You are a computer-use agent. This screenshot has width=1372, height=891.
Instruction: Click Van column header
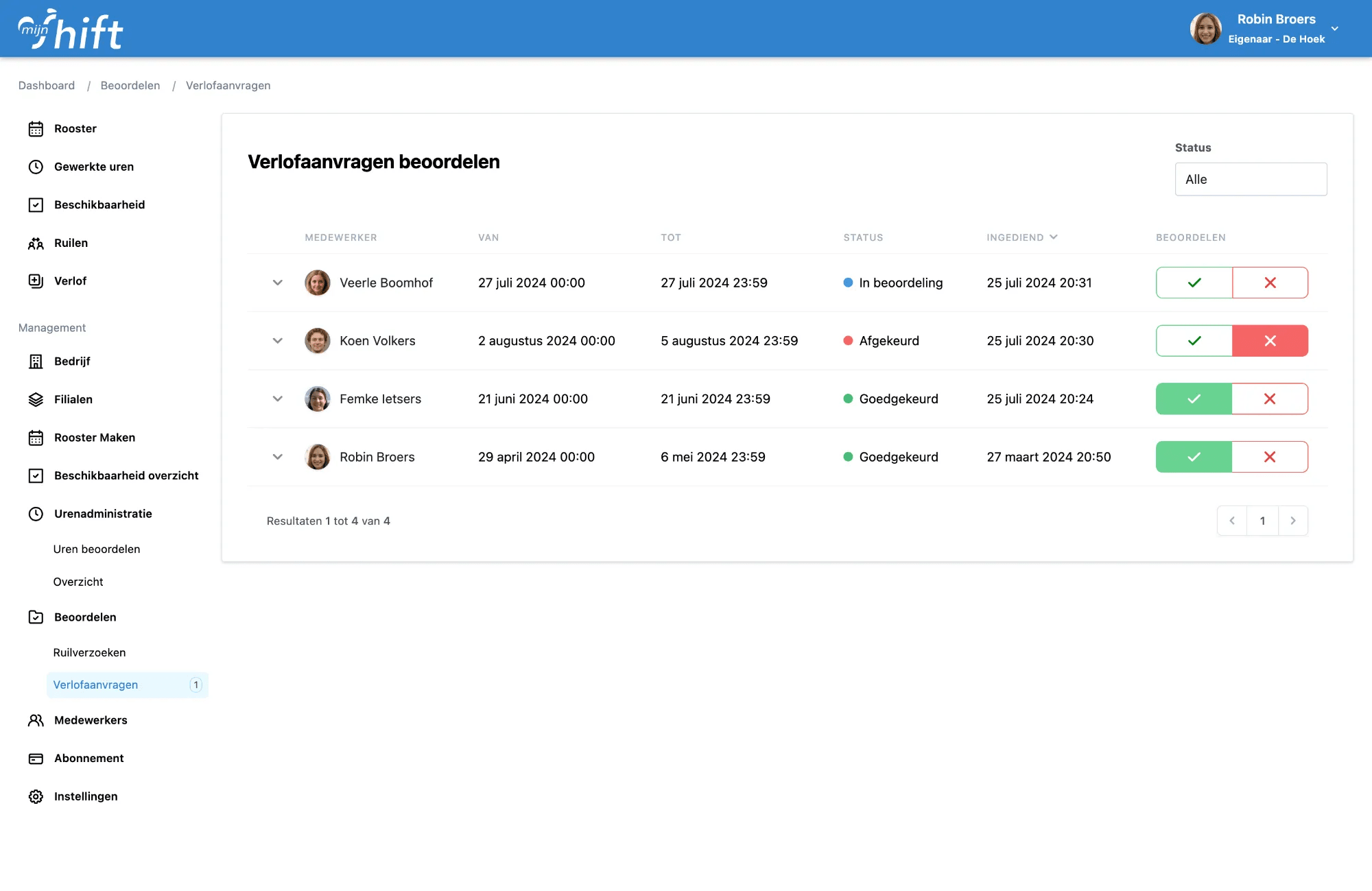click(x=488, y=238)
